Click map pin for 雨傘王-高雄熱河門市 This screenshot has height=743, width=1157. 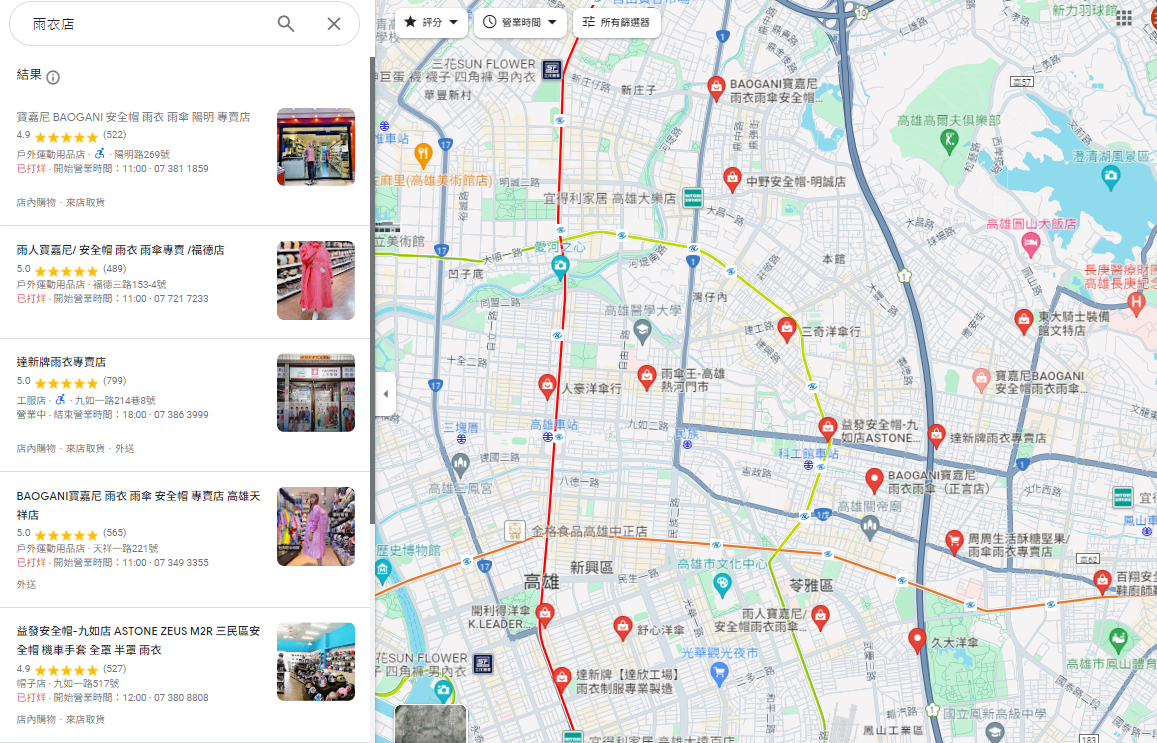tap(646, 378)
